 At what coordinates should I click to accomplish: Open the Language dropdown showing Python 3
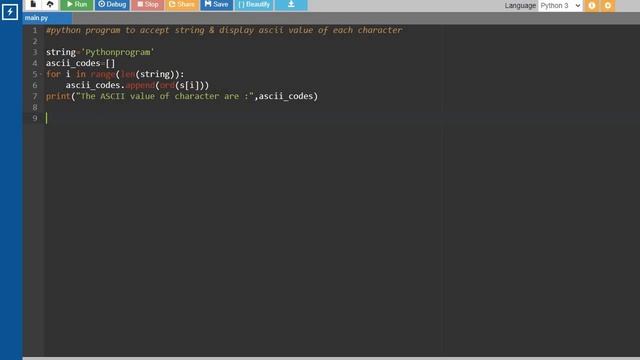[x=560, y=6]
